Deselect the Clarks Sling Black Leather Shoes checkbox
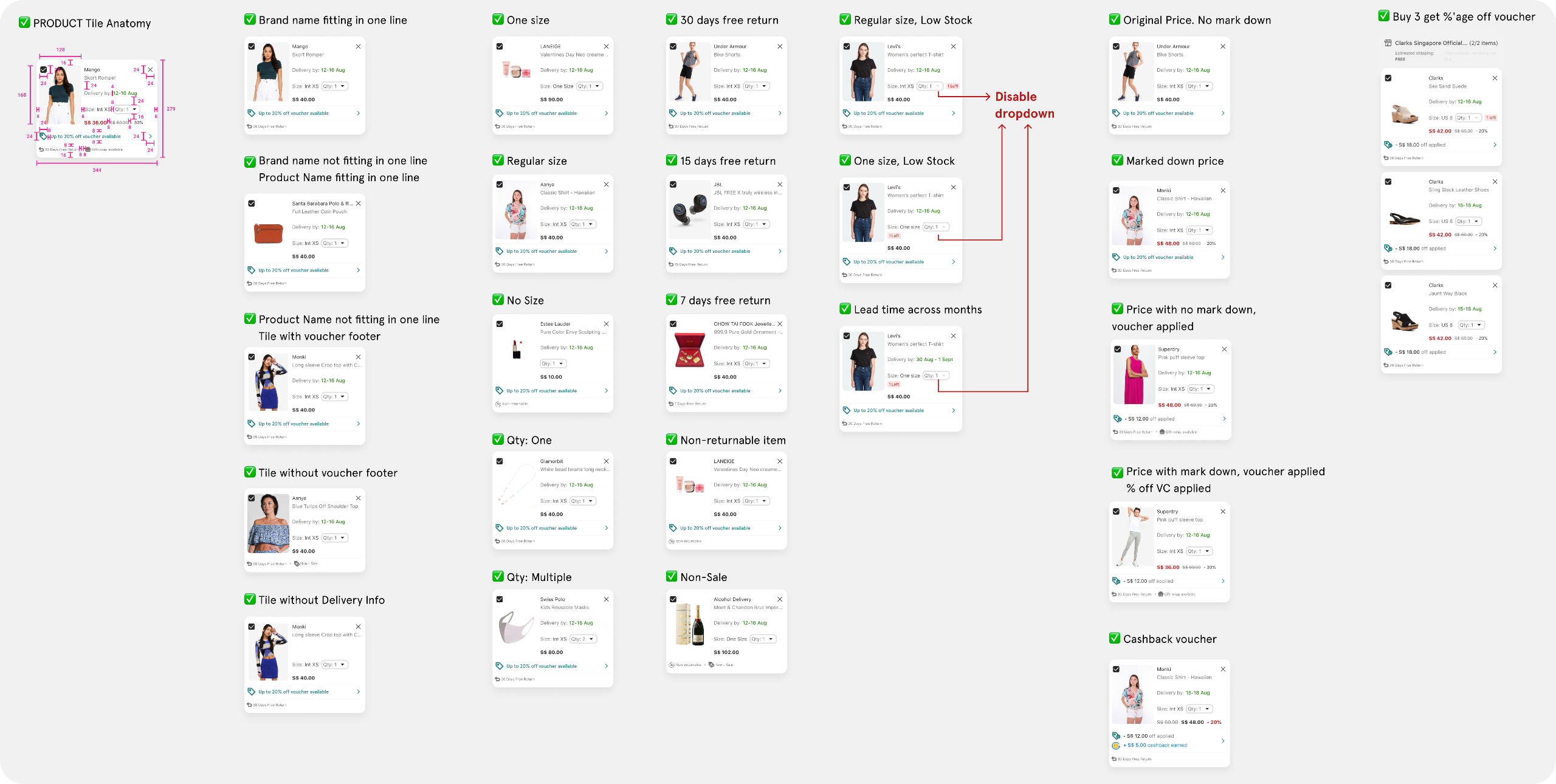Viewport: 1556px width, 784px height. point(1388,182)
